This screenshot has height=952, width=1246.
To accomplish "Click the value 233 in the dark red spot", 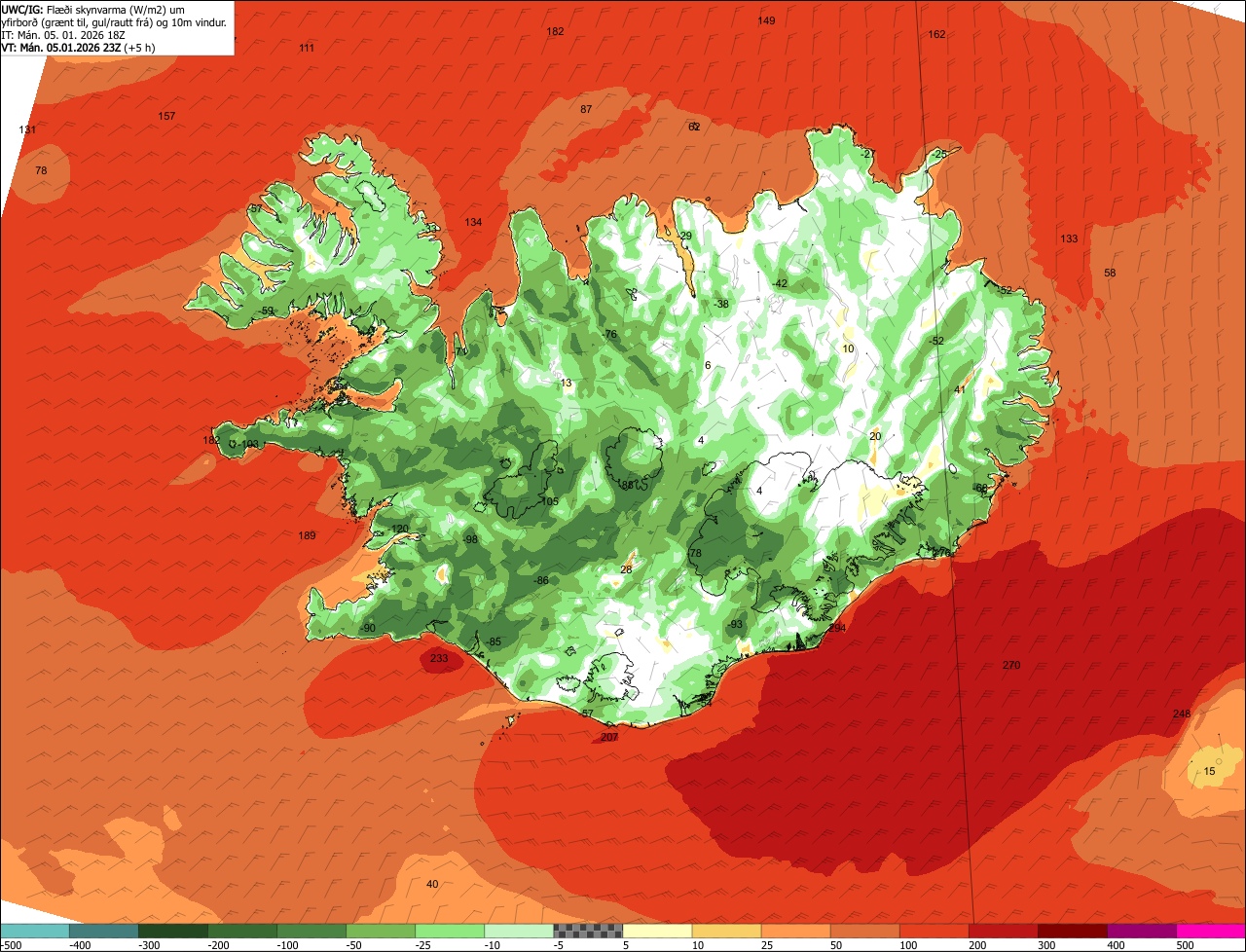I will pos(439,658).
